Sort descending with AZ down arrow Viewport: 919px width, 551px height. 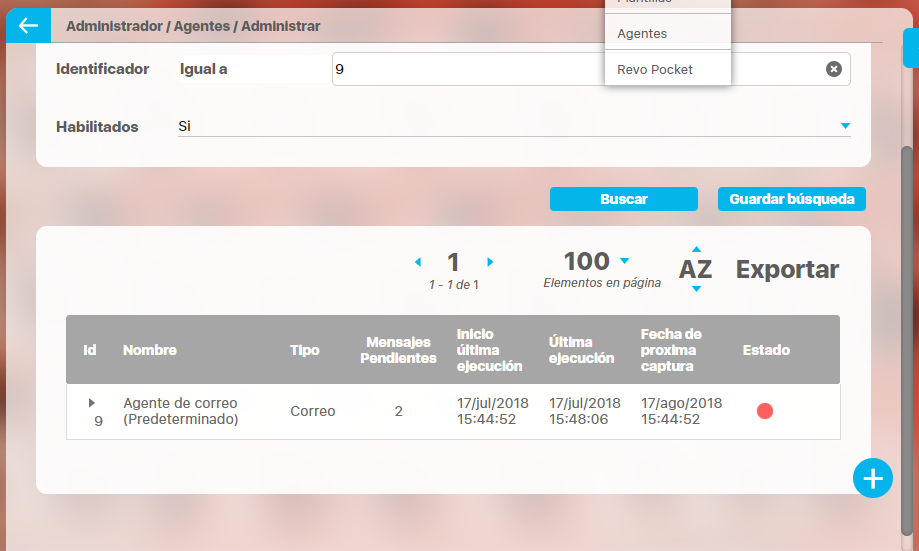696,288
